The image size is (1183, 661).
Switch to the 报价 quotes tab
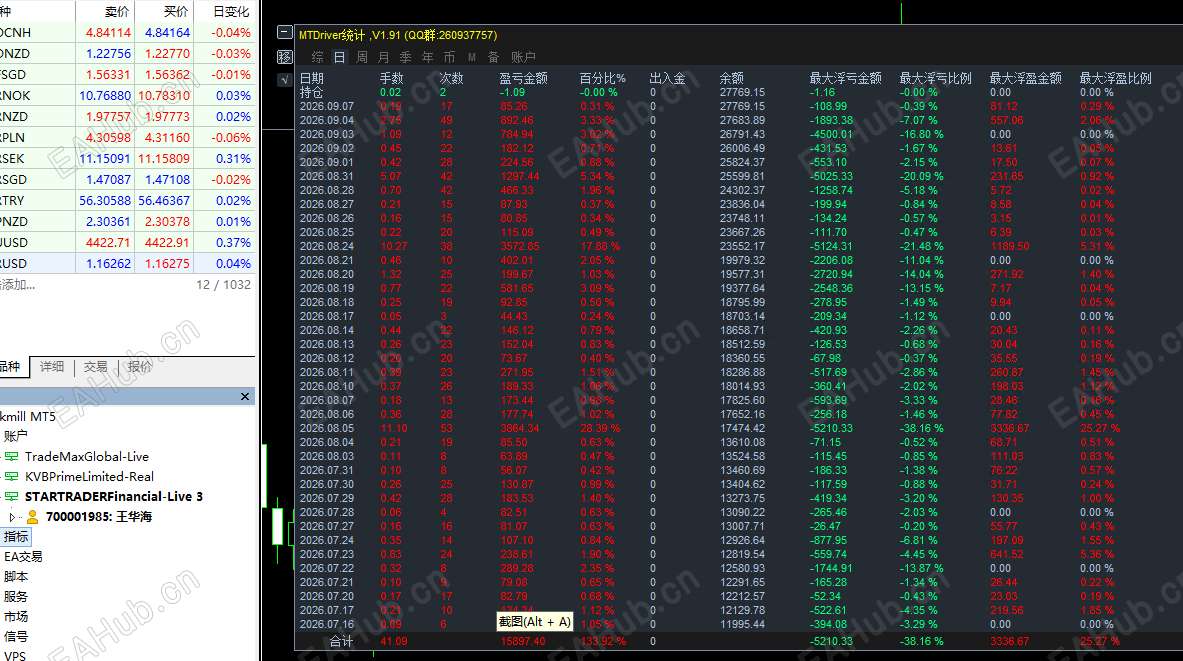click(x=140, y=367)
